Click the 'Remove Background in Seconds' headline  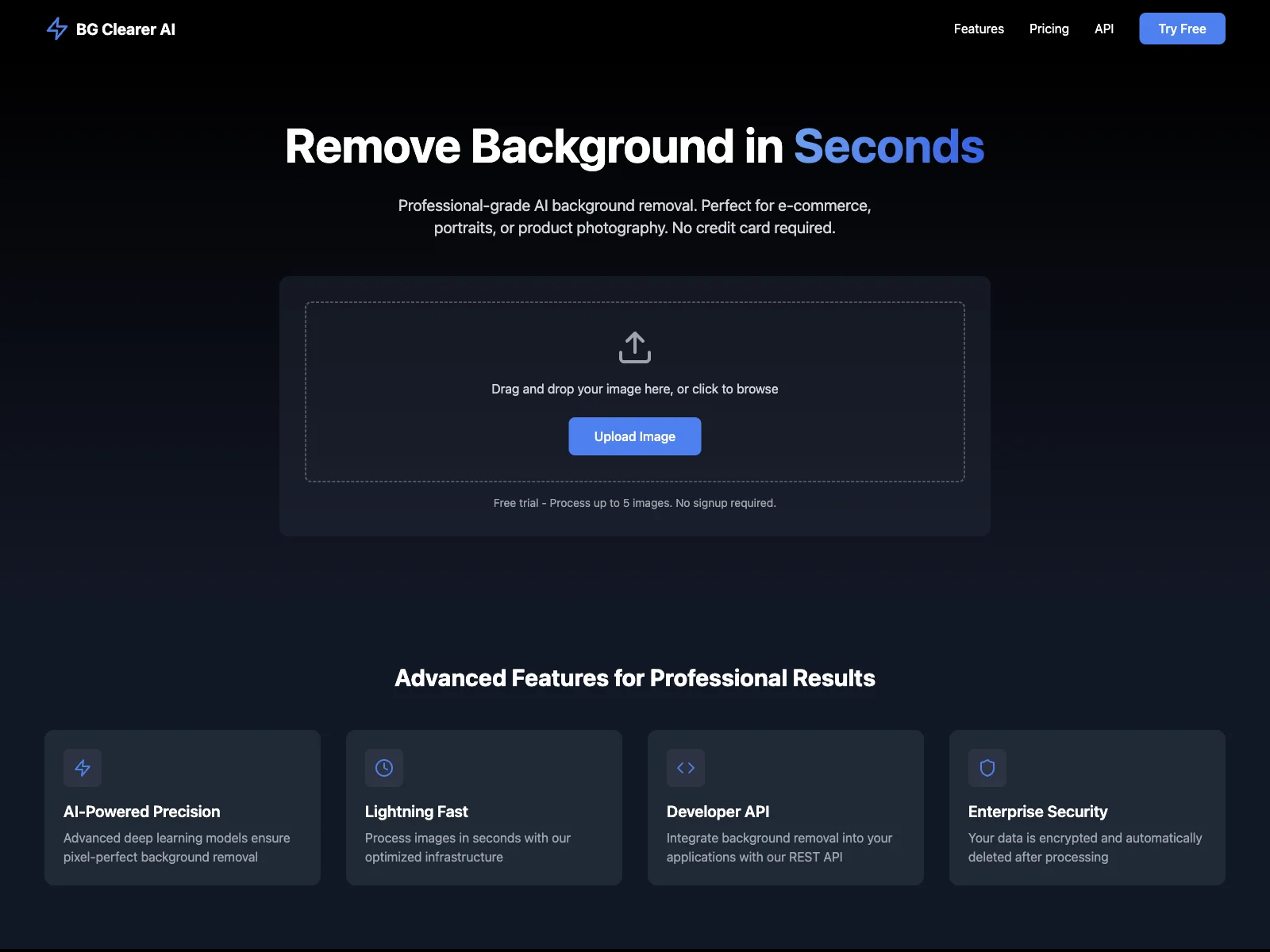click(635, 147)
